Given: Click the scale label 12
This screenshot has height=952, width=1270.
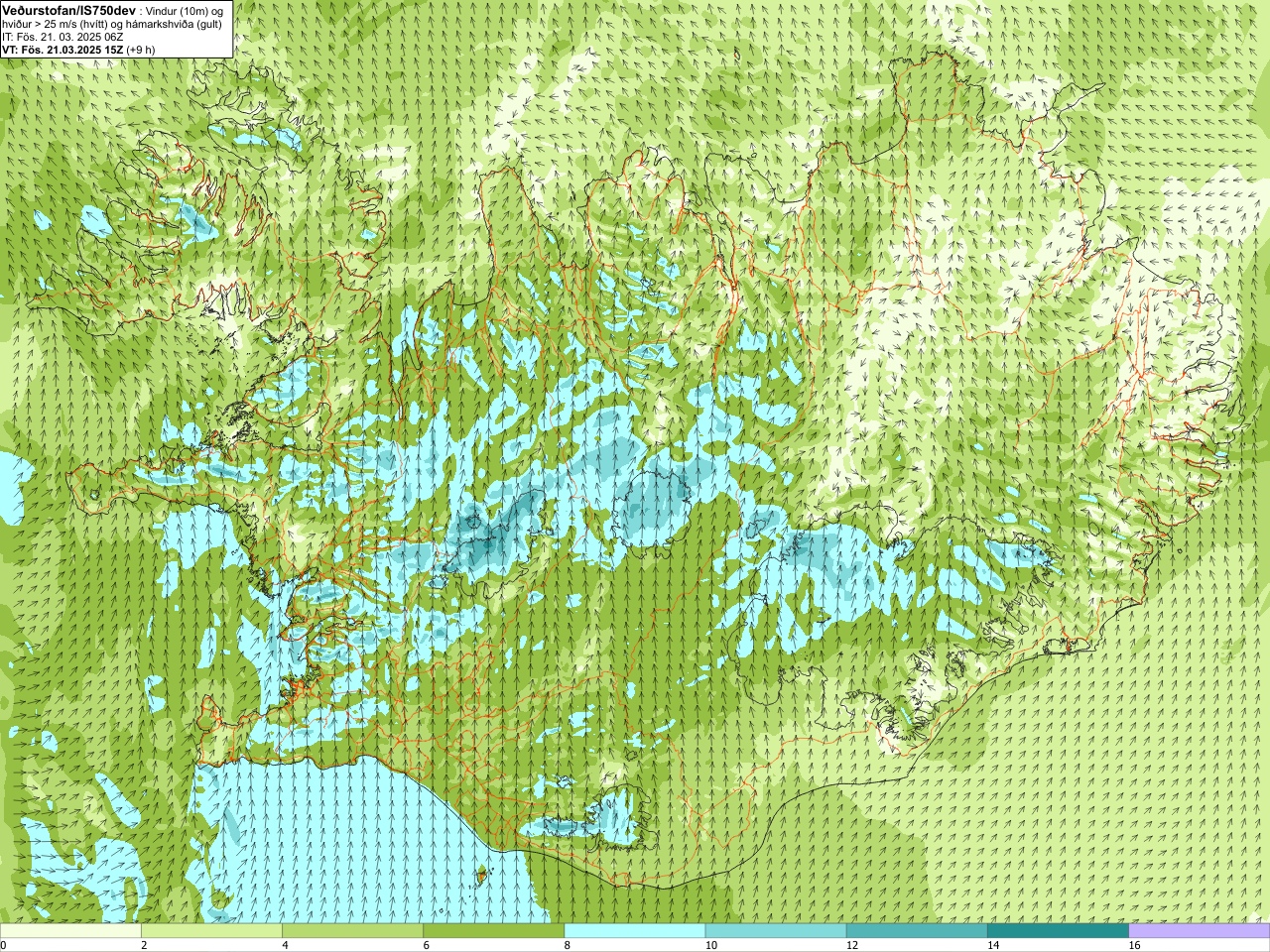Looking at the screenshot, I should coord(851,945).
